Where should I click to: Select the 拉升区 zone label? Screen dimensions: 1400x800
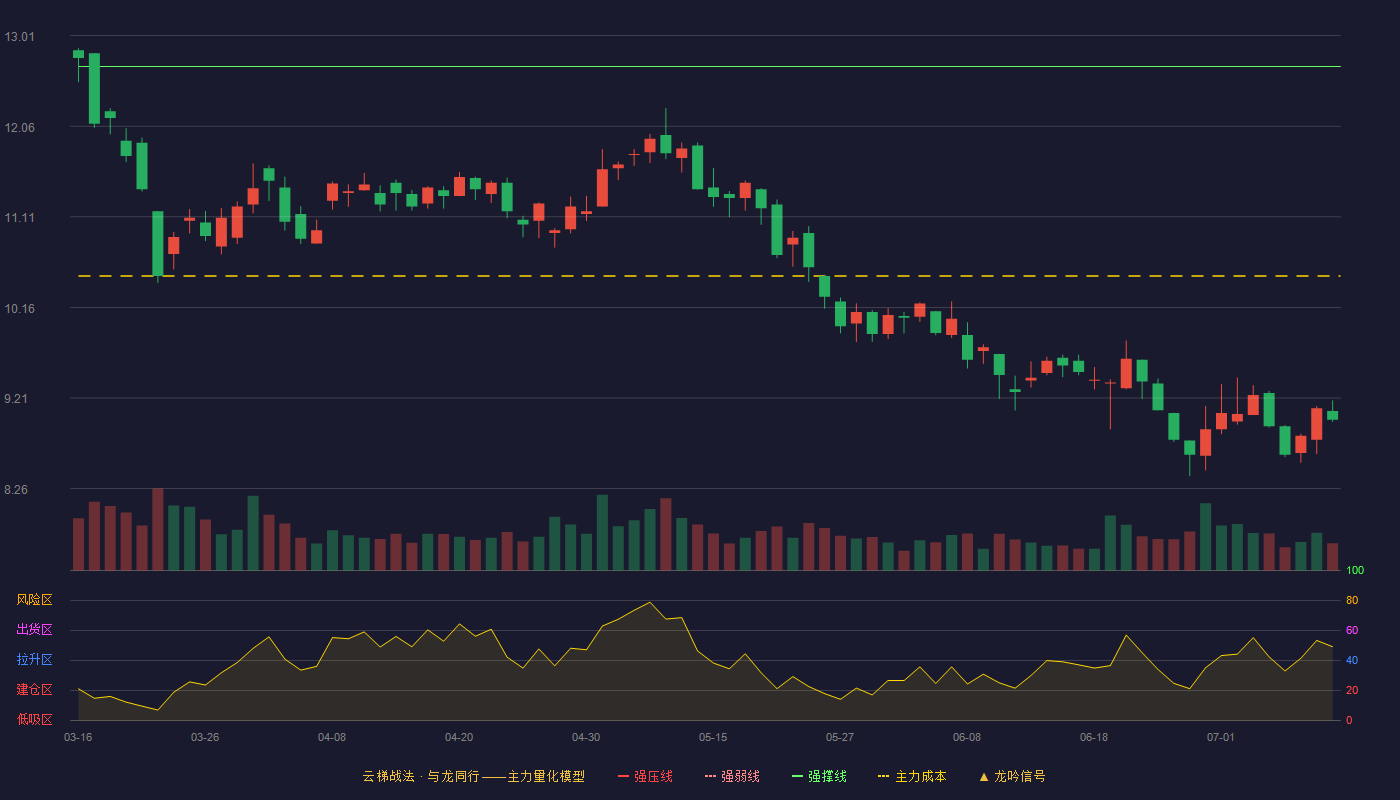[x=34, y=660]
